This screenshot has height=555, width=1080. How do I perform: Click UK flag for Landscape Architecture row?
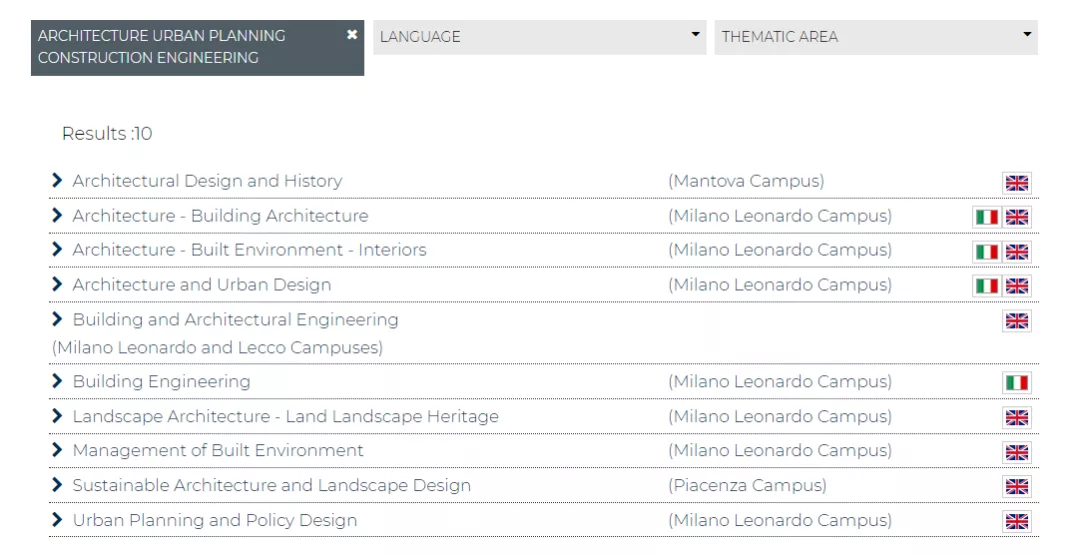(1016, 418)
